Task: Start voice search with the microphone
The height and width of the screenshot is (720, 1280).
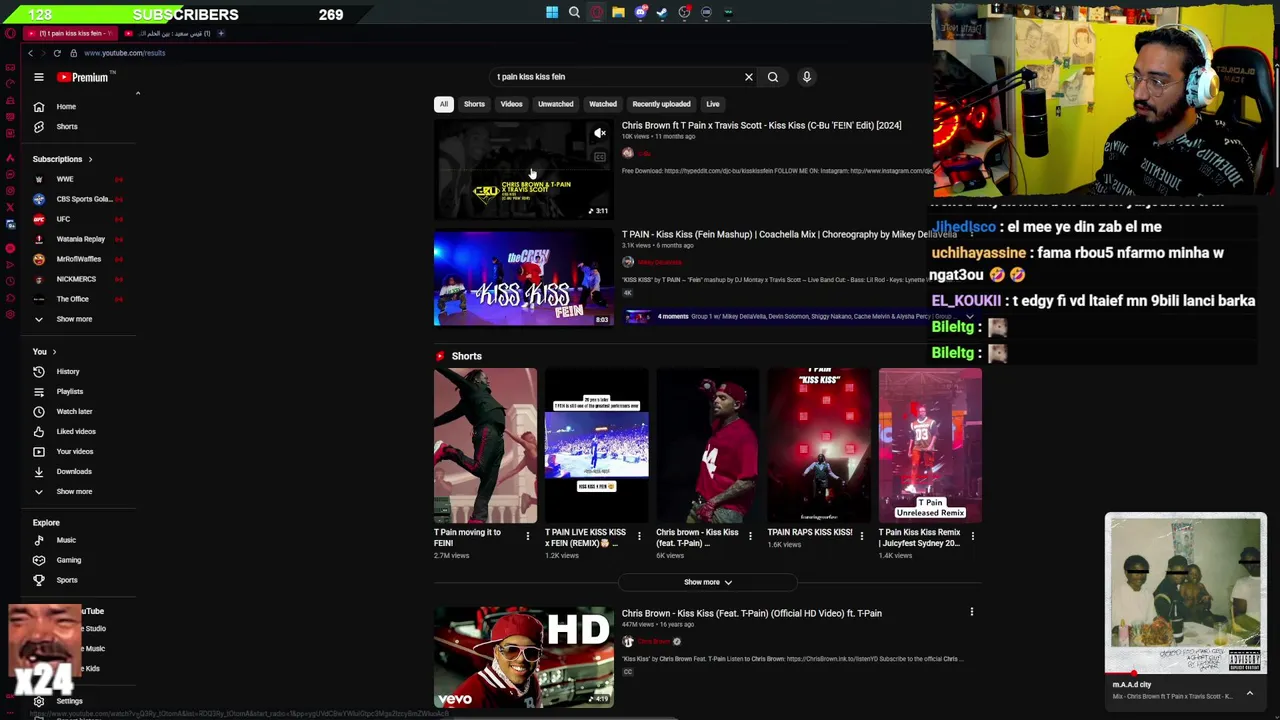Action: 806,77
